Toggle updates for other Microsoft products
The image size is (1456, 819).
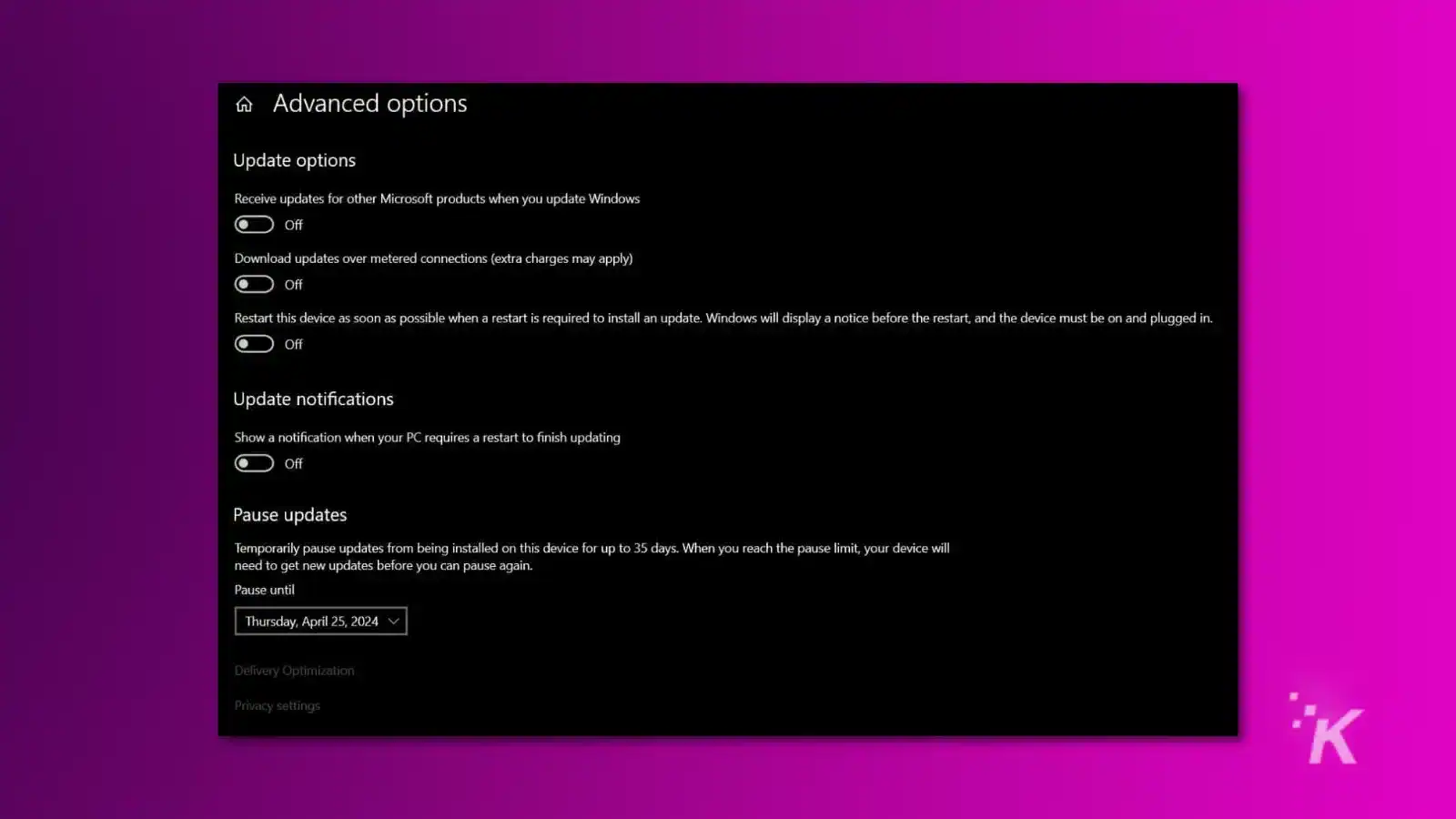coord(254,225)
